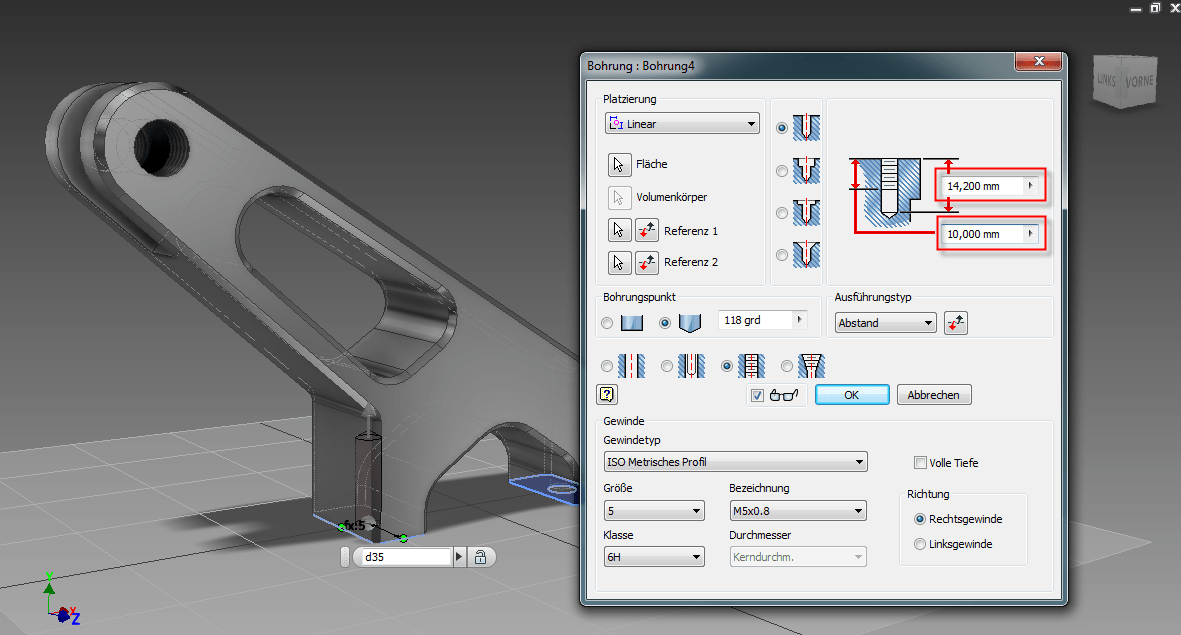This screenshot has width=1181, height=635.
Task: Open the help question mark icon
Action: tap(607, 394)
